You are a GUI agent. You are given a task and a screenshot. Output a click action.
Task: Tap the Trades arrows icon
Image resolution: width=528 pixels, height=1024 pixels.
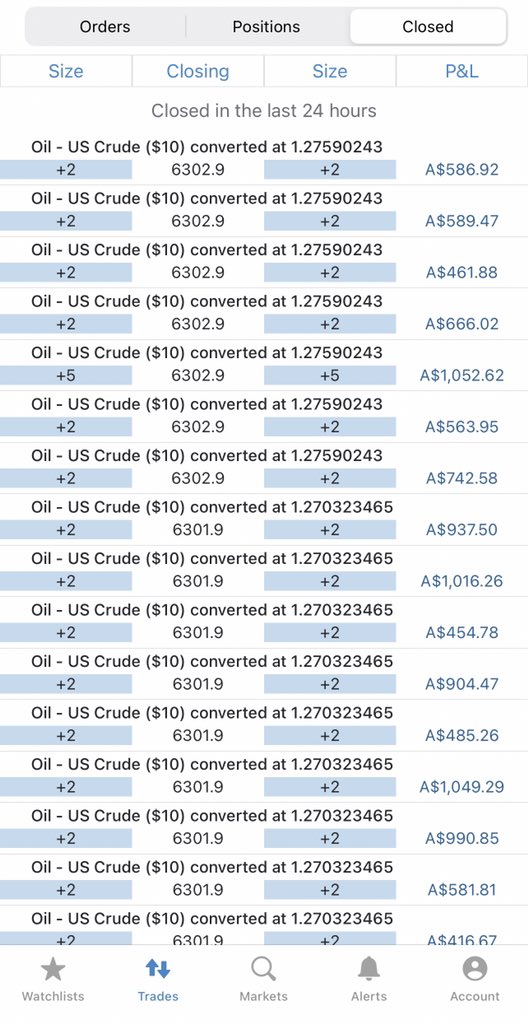[x=157, y=969]
